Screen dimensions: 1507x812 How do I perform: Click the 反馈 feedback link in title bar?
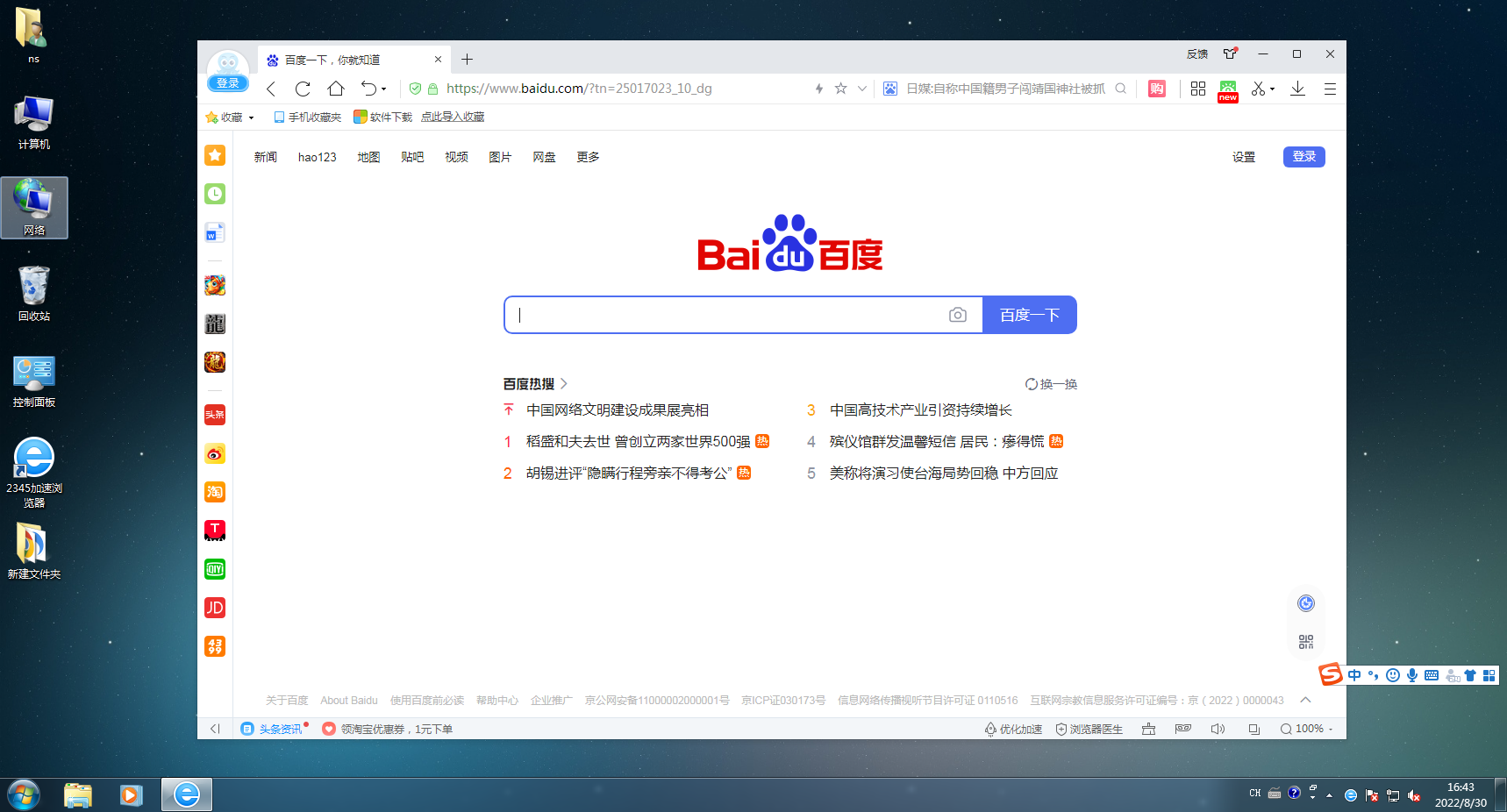(1197, 54)
